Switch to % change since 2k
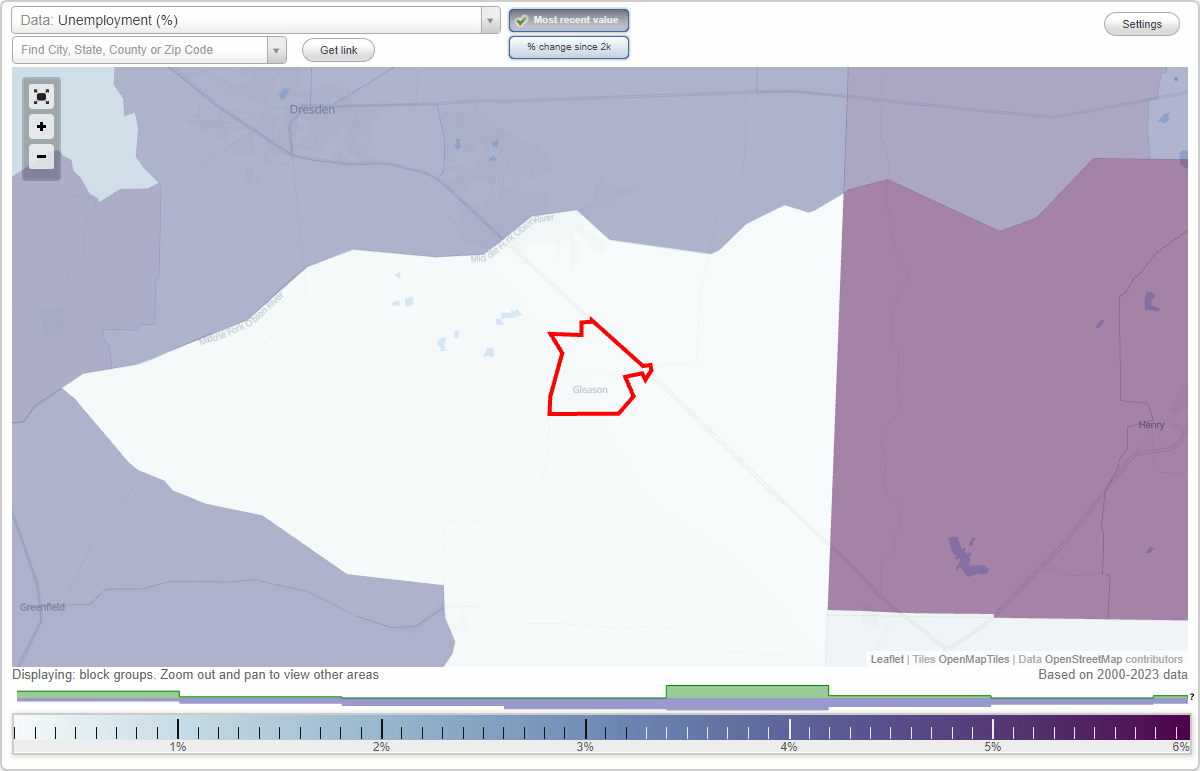 [569, 47]
